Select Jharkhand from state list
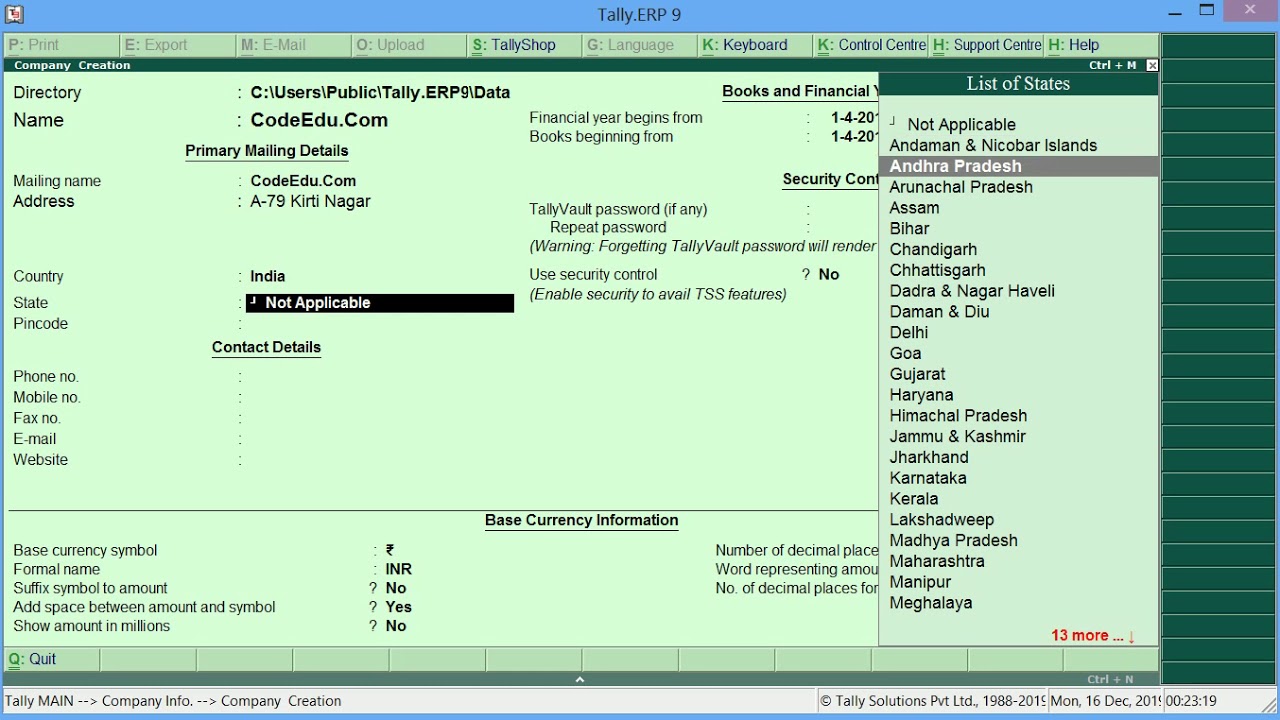 (929, 458)
